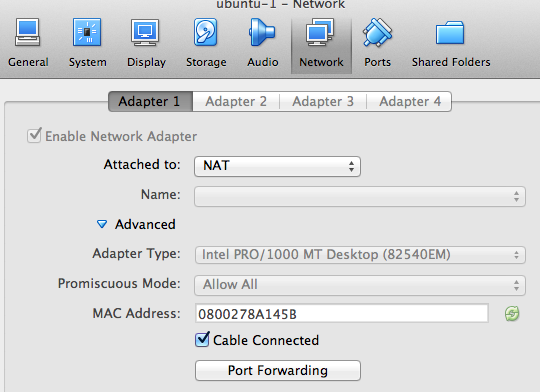Click the Attached to label
The image size is (540, 392).
(142, 165)
